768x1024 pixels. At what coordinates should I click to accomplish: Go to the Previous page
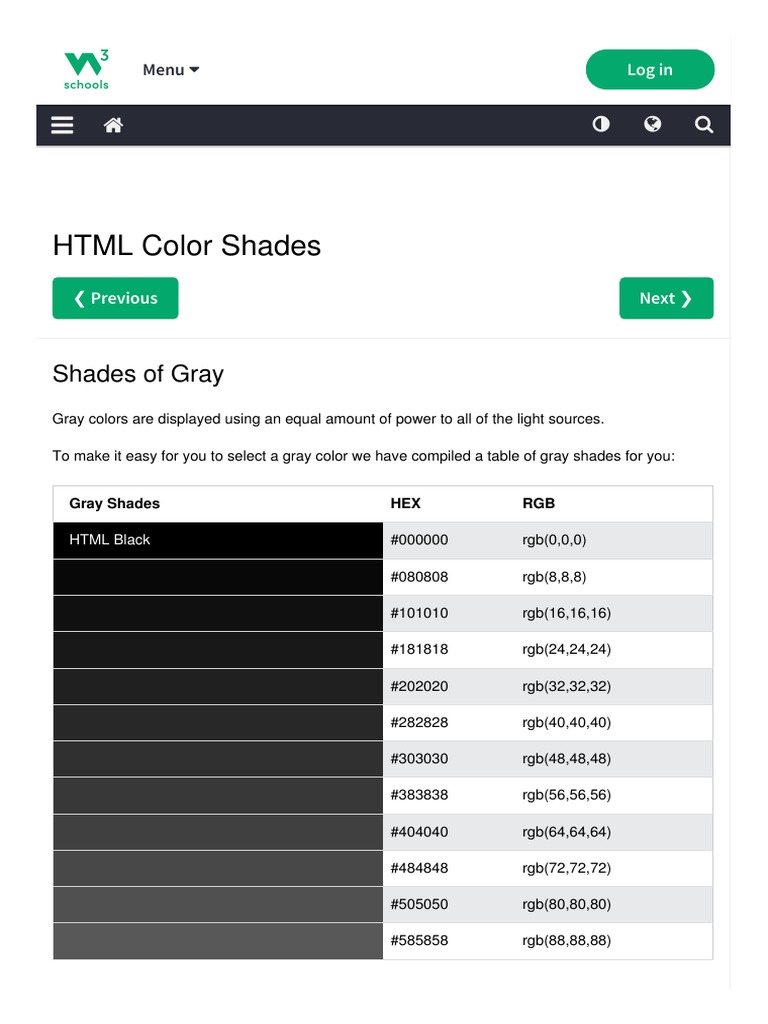click(x=115, y=298)
